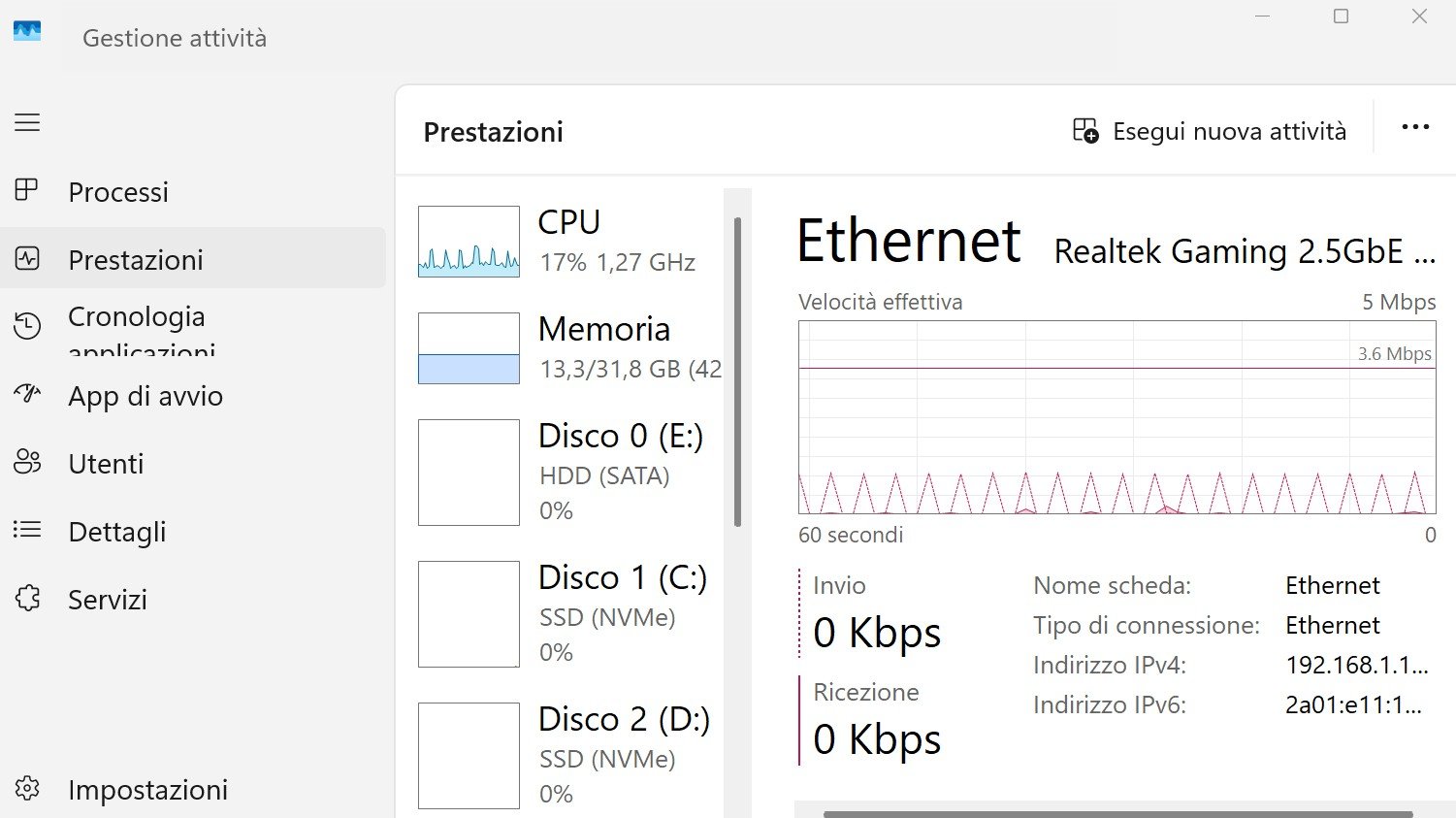
Task: Click the hamburger navigation menu icon
Action: (x=27, y=122)
